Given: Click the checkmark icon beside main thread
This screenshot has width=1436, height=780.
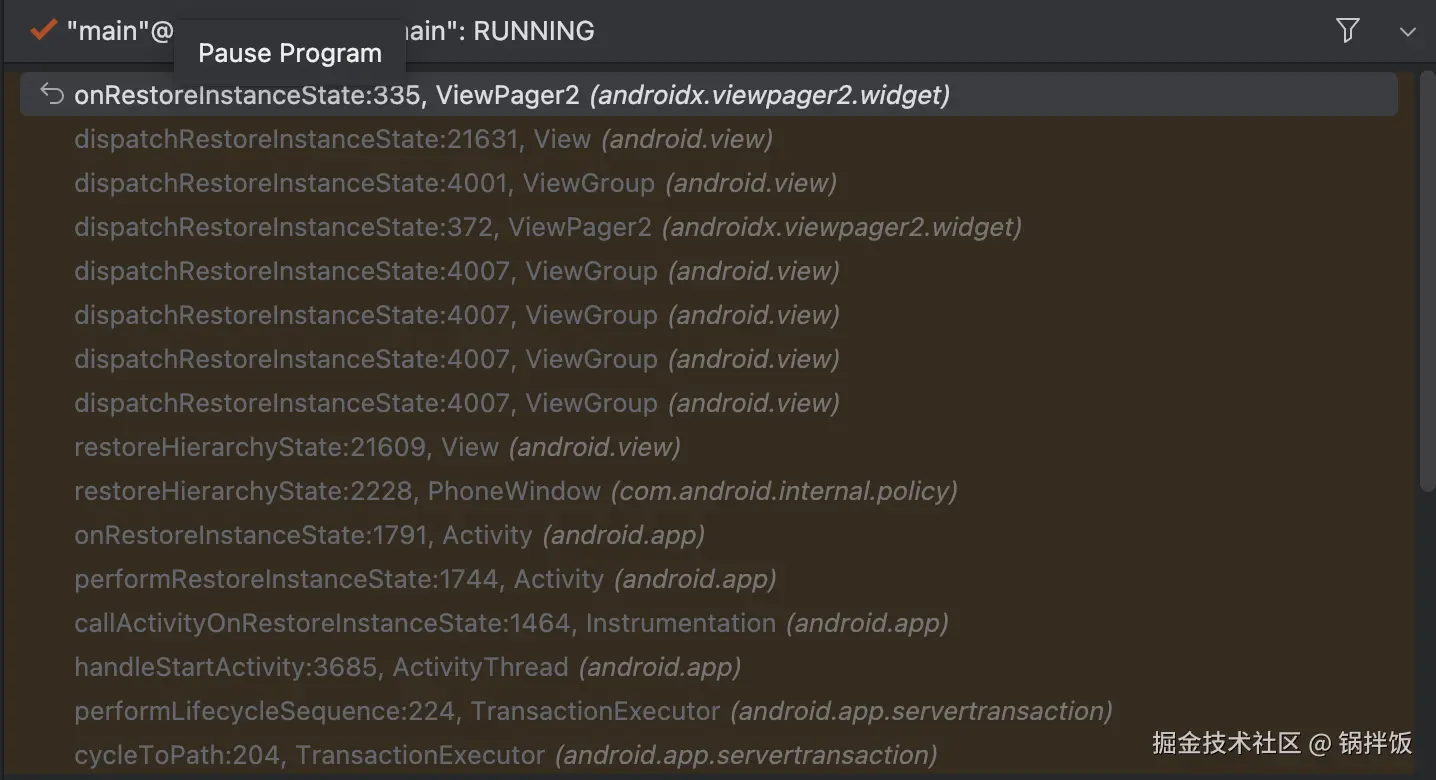Looking at the screenshot, I should pyautogui.click(x=43, y=30).
